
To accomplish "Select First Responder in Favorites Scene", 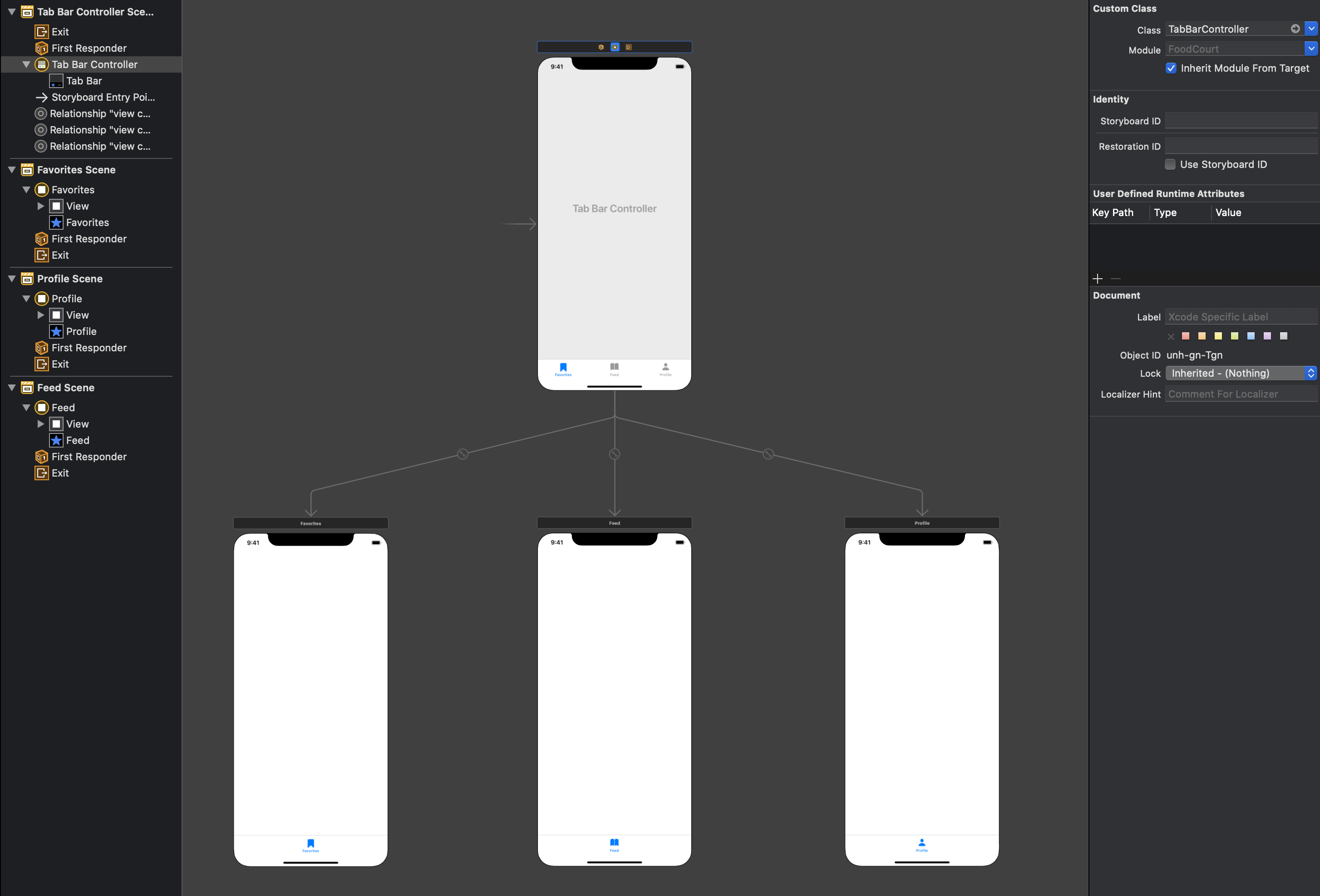I will click(81, 239).
